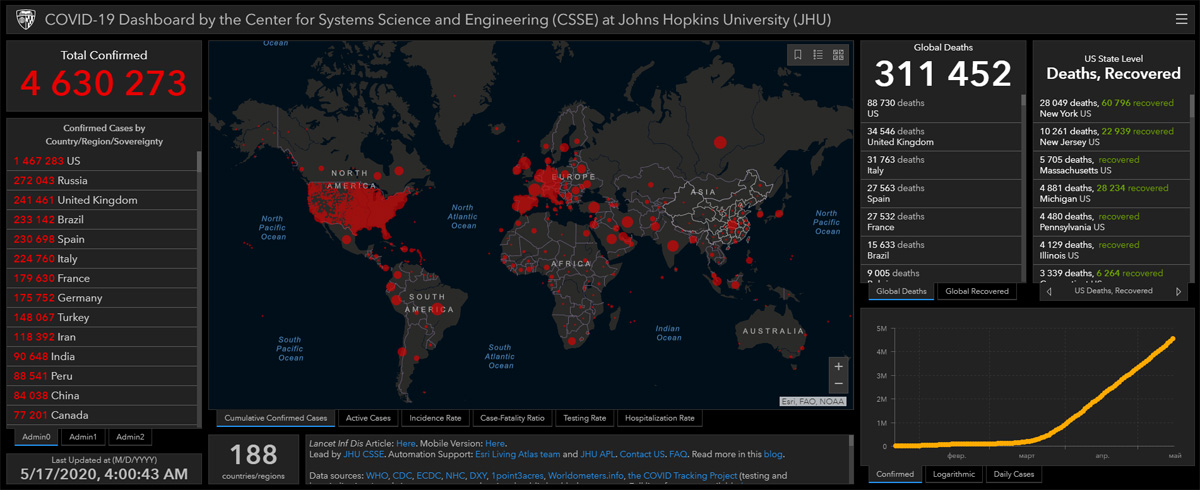The width and height of the screenshot is (1200, 490).
Task: Open the Testing Rate map tab
Action: coord(584,418)
